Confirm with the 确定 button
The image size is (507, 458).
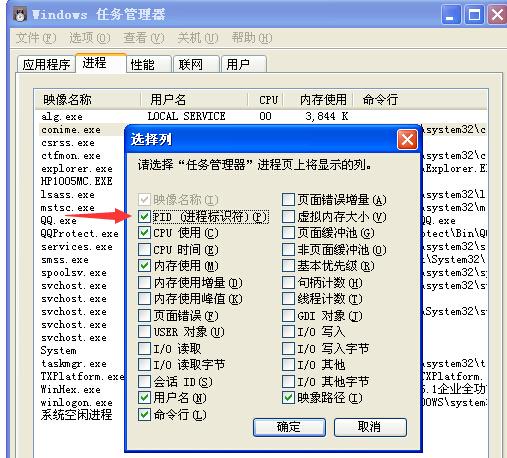(289, 427)
